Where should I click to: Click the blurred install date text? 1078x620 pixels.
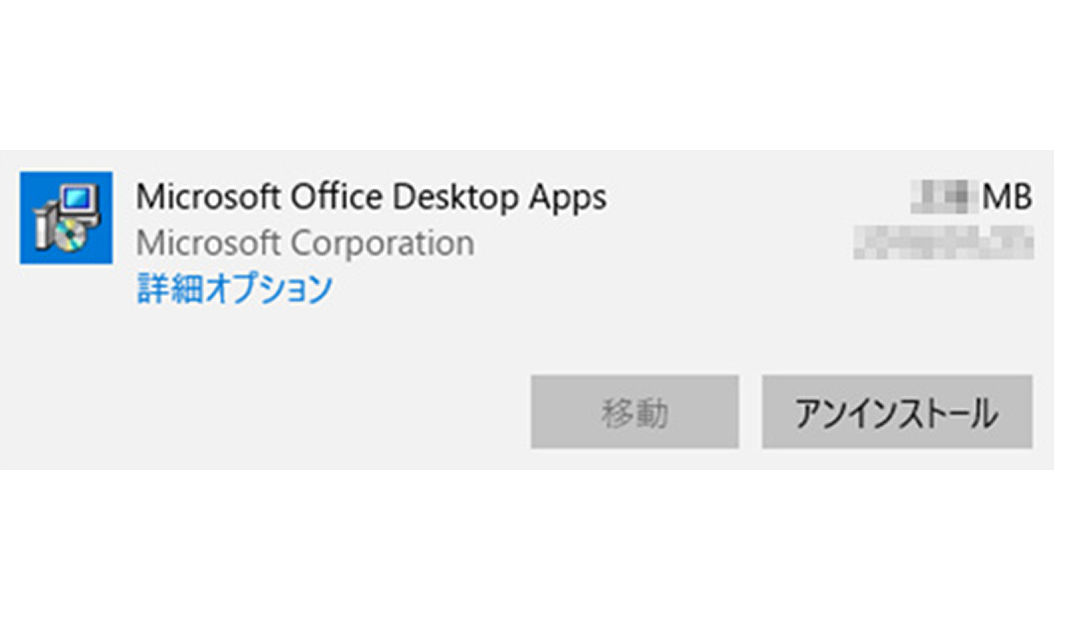943,243
